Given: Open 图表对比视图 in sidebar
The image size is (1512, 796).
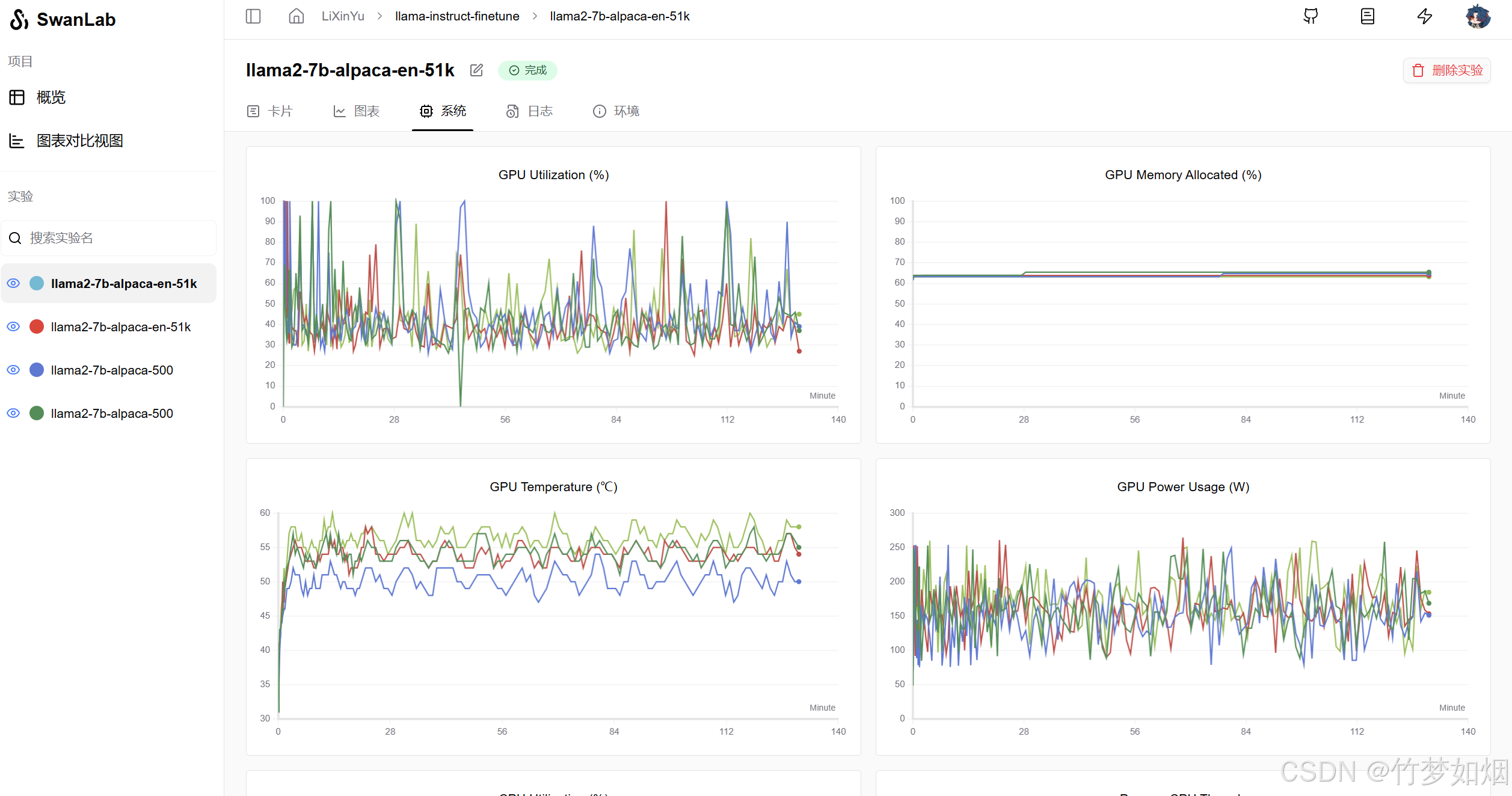Looking at the screenshot, I should [79, 141].
